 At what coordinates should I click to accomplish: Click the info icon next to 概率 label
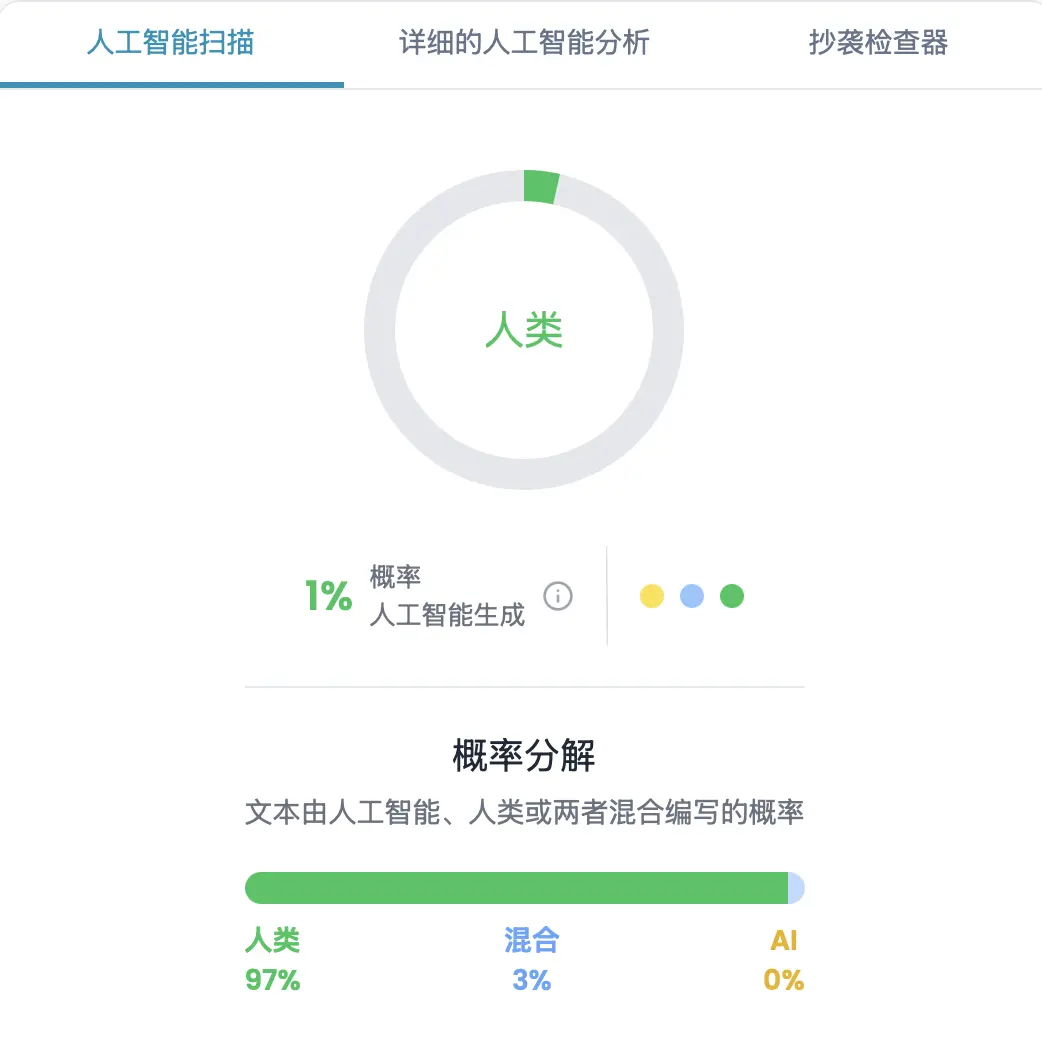click(x=559, y=596)
